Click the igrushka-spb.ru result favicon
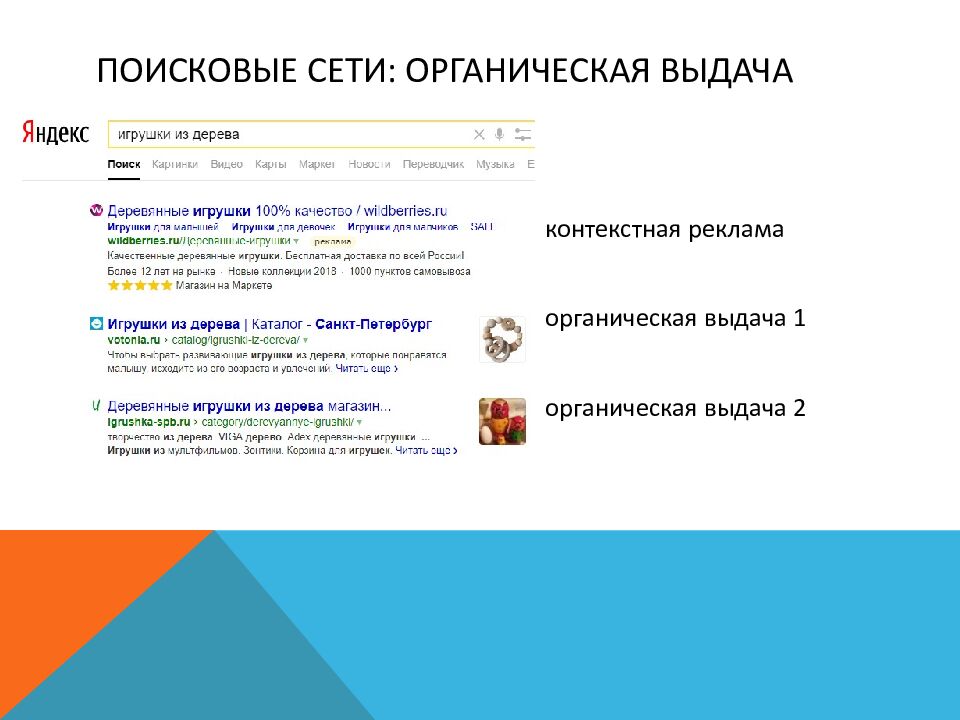960x720 pixels. click(96, 407)
